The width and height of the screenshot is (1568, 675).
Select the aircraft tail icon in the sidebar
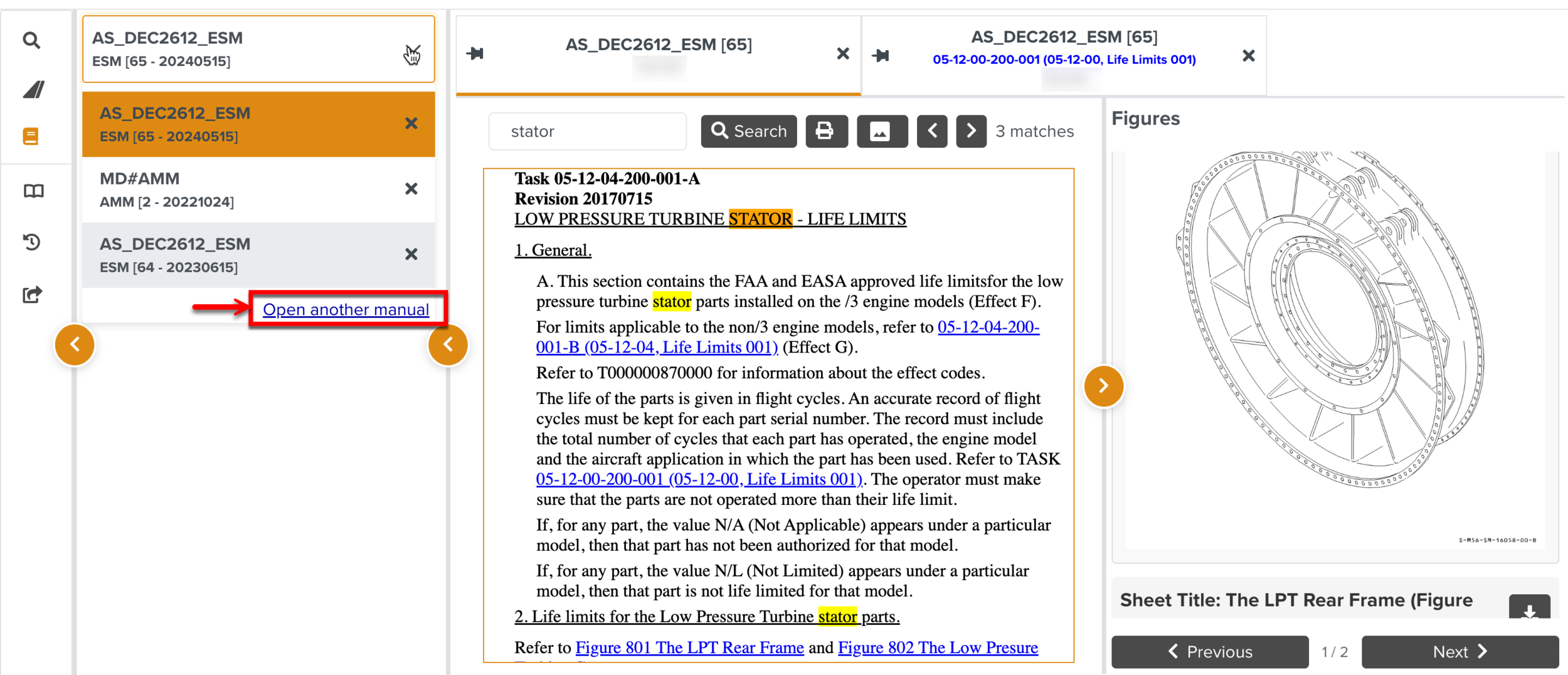point(32,90)
